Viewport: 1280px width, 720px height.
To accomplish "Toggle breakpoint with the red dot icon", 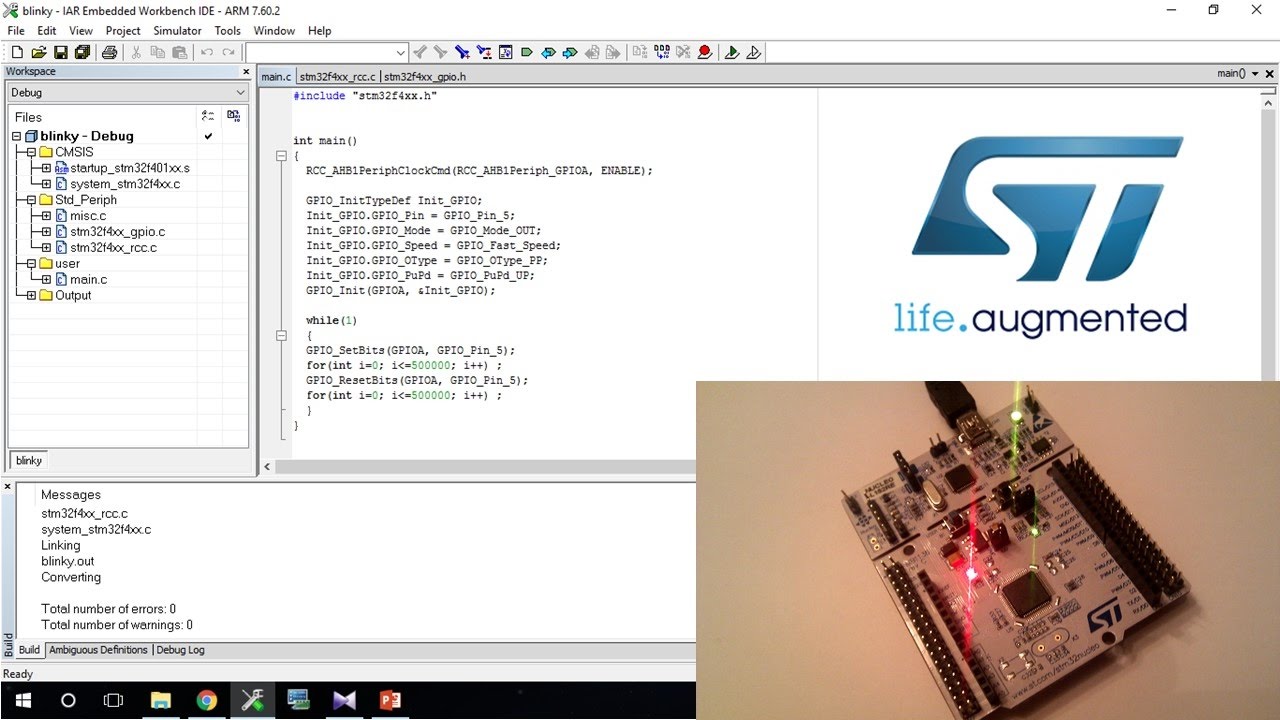I will pos(705,52).
